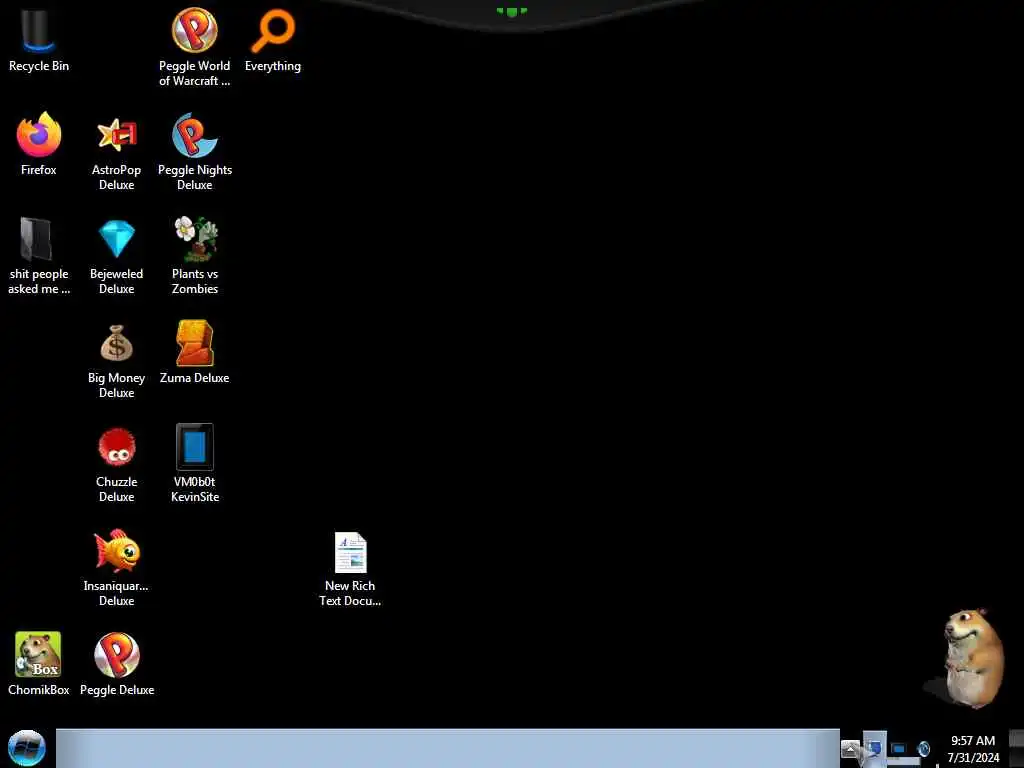Open the clock showing 9:57 AM
This screenshot has width=1024, height=768.
pos(973,749)
